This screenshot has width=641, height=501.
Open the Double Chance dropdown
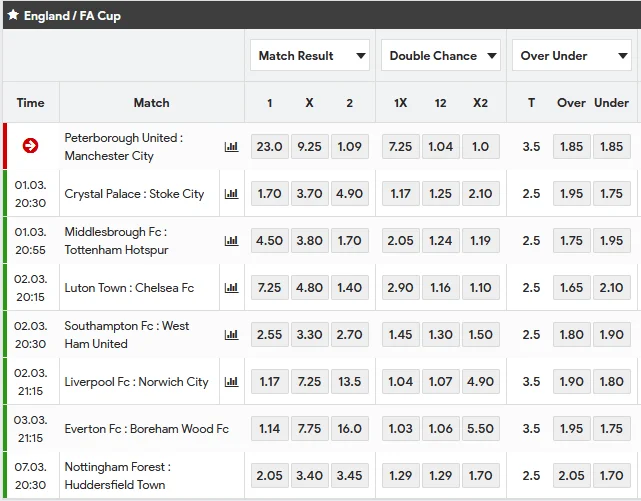[x=440, y=56]
